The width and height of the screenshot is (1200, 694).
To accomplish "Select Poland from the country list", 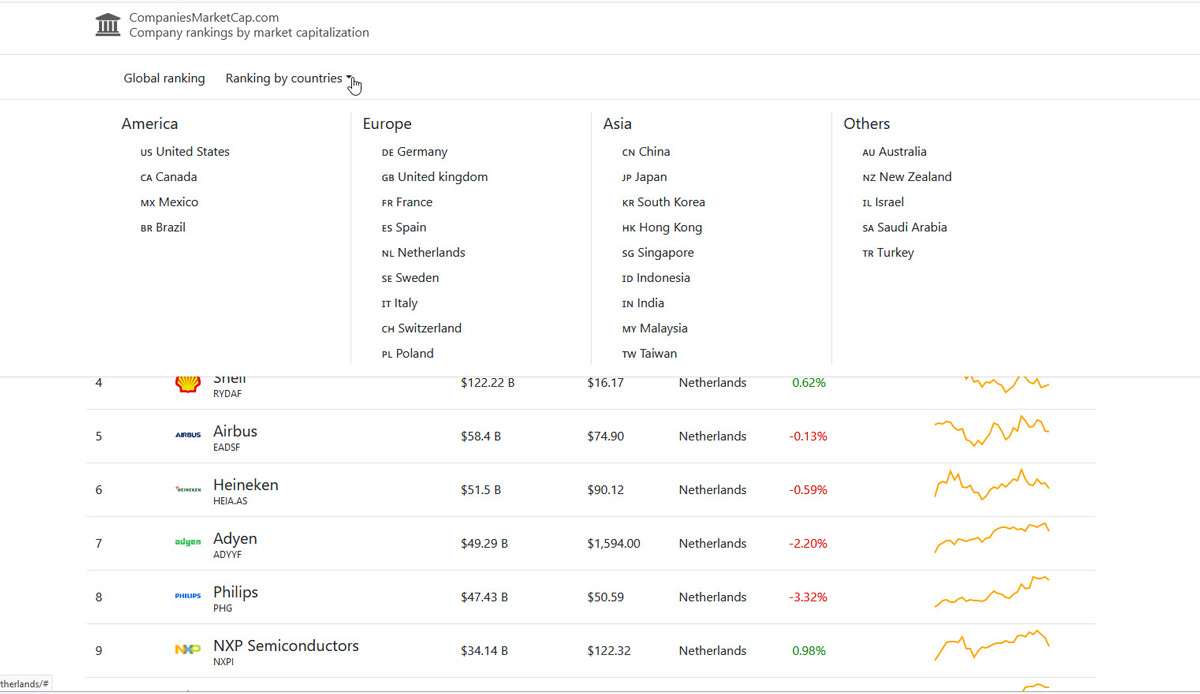I will pyautogui.click(x=408, y=353).
